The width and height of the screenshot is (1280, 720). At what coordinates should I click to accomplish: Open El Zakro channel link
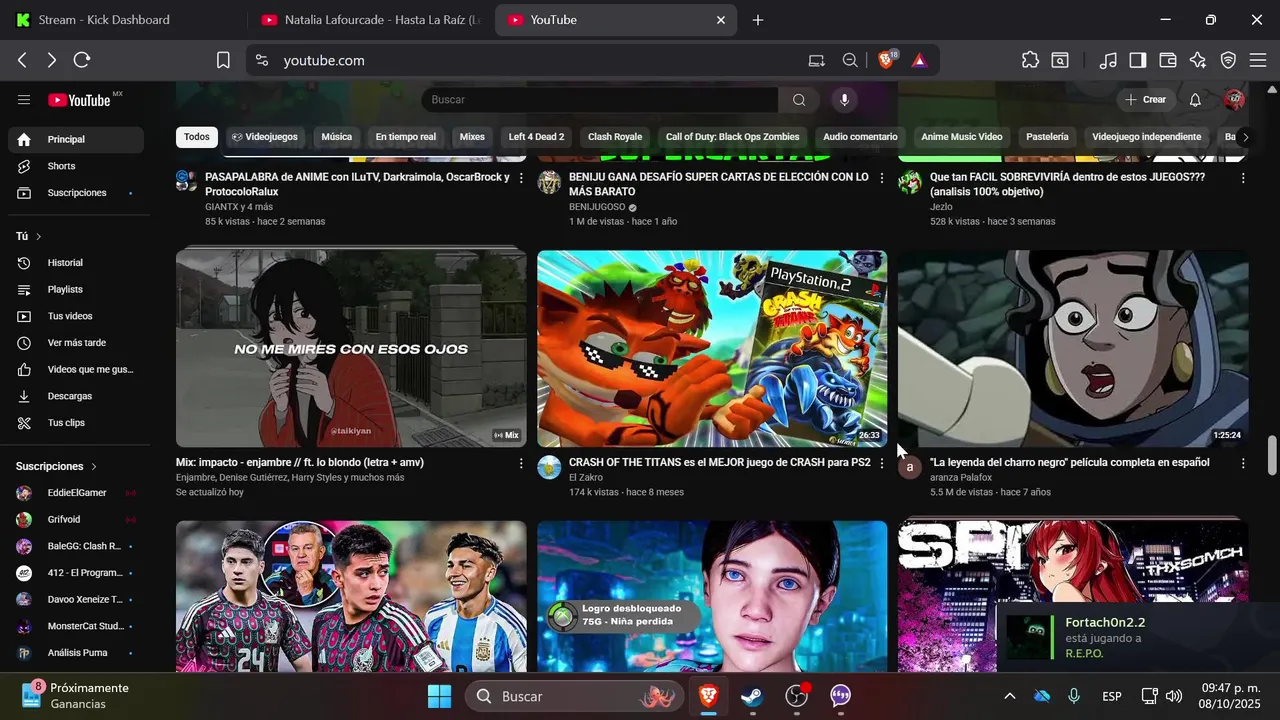[x=585, y=478]
